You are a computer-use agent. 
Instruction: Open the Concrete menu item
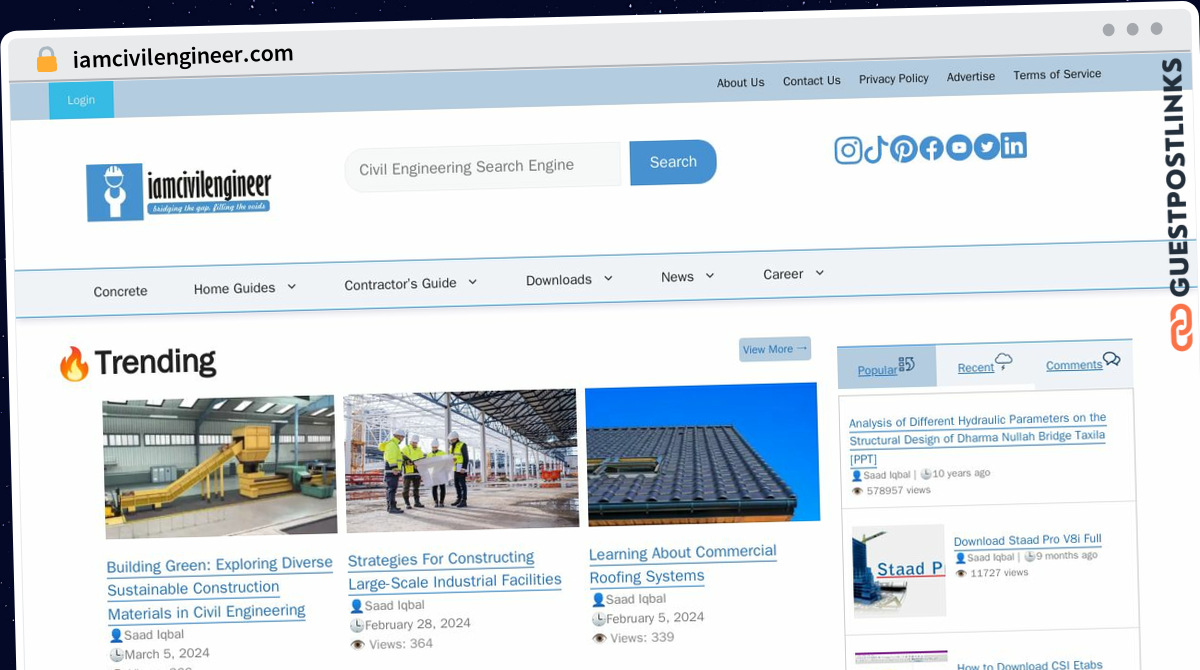click(x=121, y=291)
